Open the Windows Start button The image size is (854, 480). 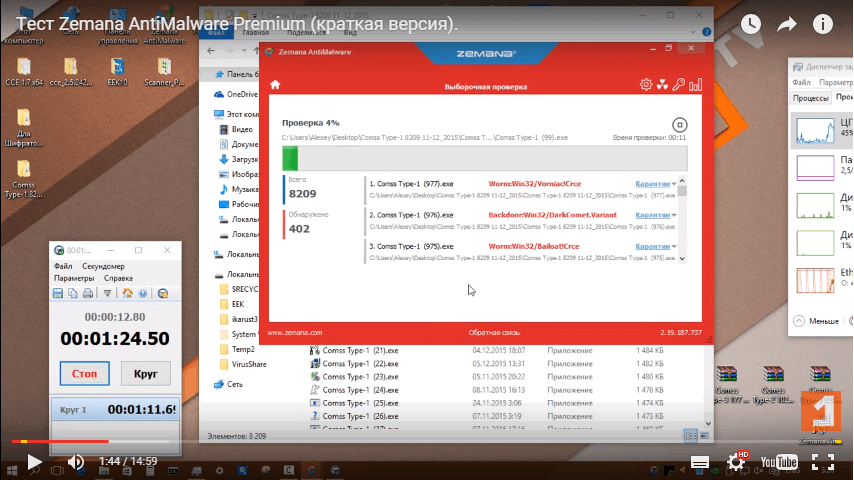pos(11,471)
